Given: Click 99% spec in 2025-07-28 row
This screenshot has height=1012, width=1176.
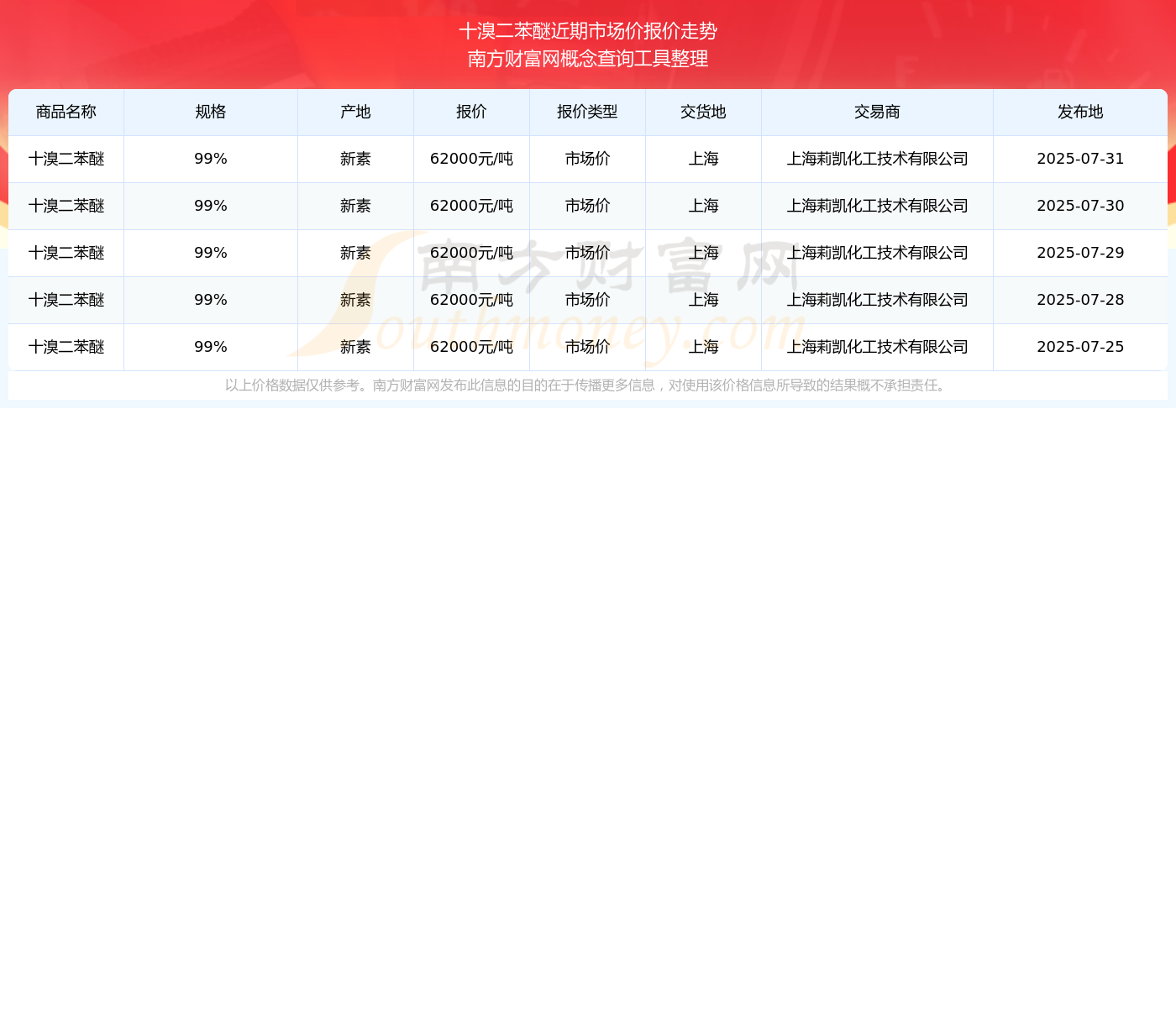Looking at the screenshot, I should [211, 300].
